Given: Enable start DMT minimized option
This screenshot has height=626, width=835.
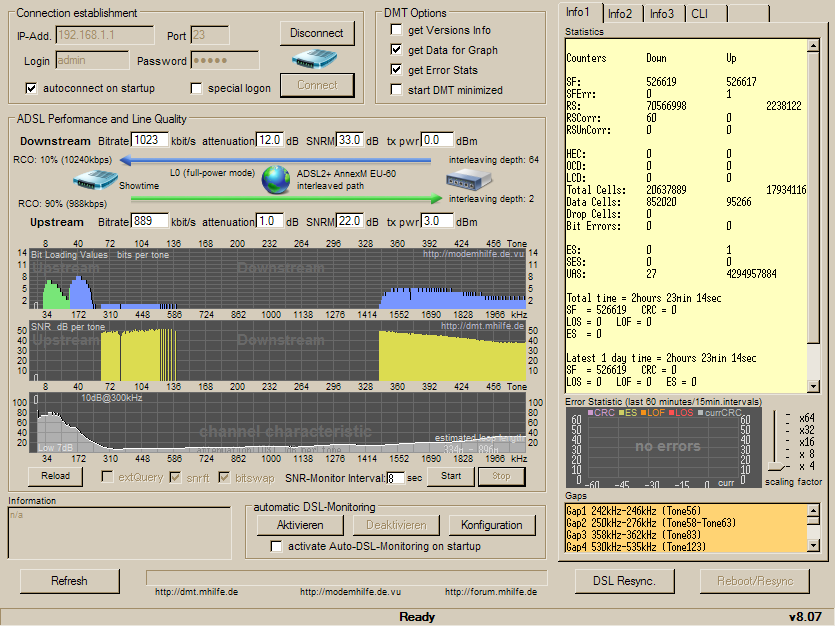Looking at the screenshot, I should pos(396,89).
